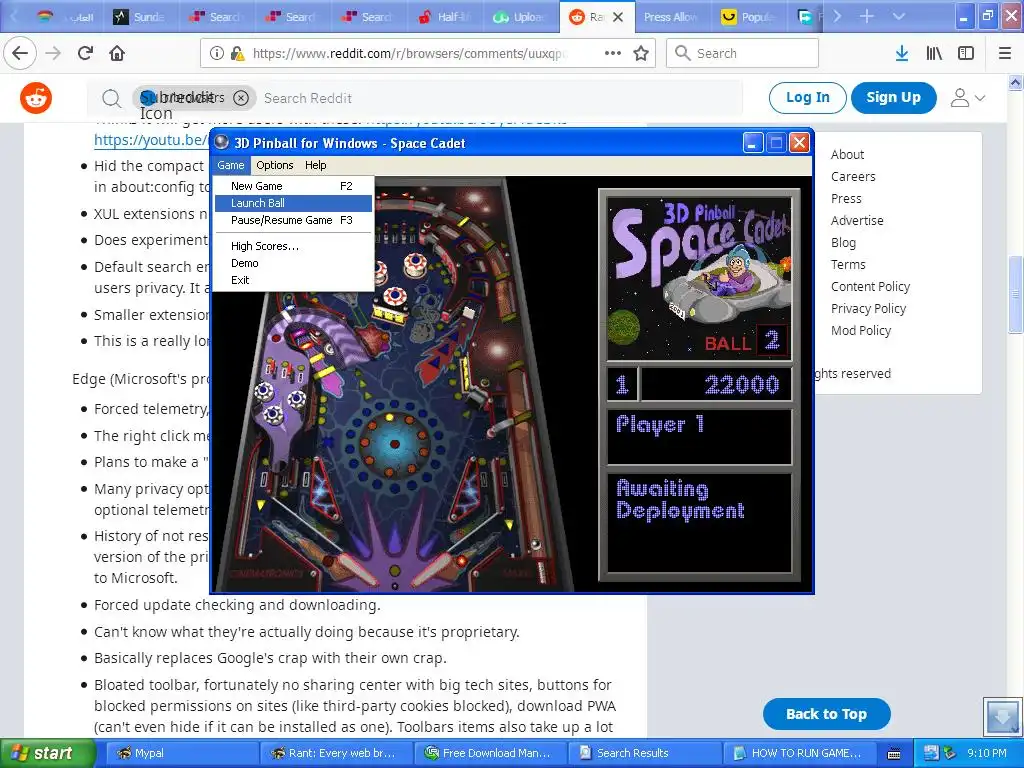Screen dimensions: 1024x768
Task: Click the Back to Top button
Action: pos(827,714)
